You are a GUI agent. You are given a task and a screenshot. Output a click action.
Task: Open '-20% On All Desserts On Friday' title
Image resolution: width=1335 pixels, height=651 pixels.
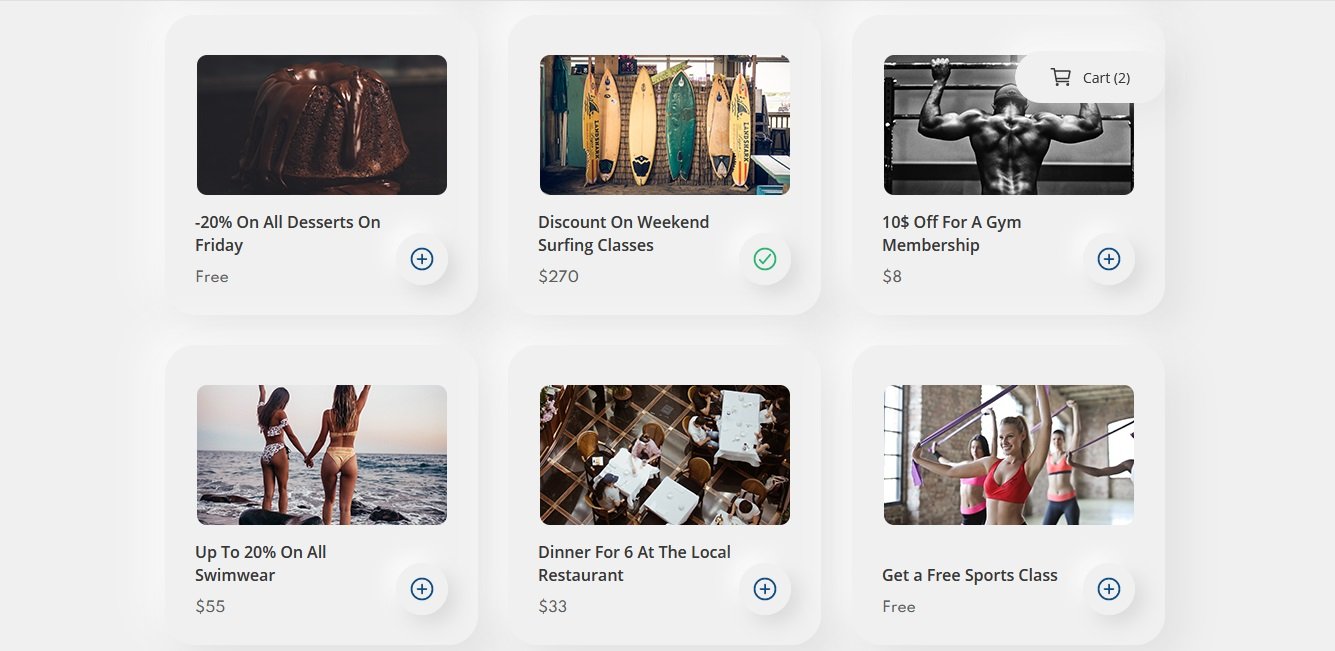point(288,233)
